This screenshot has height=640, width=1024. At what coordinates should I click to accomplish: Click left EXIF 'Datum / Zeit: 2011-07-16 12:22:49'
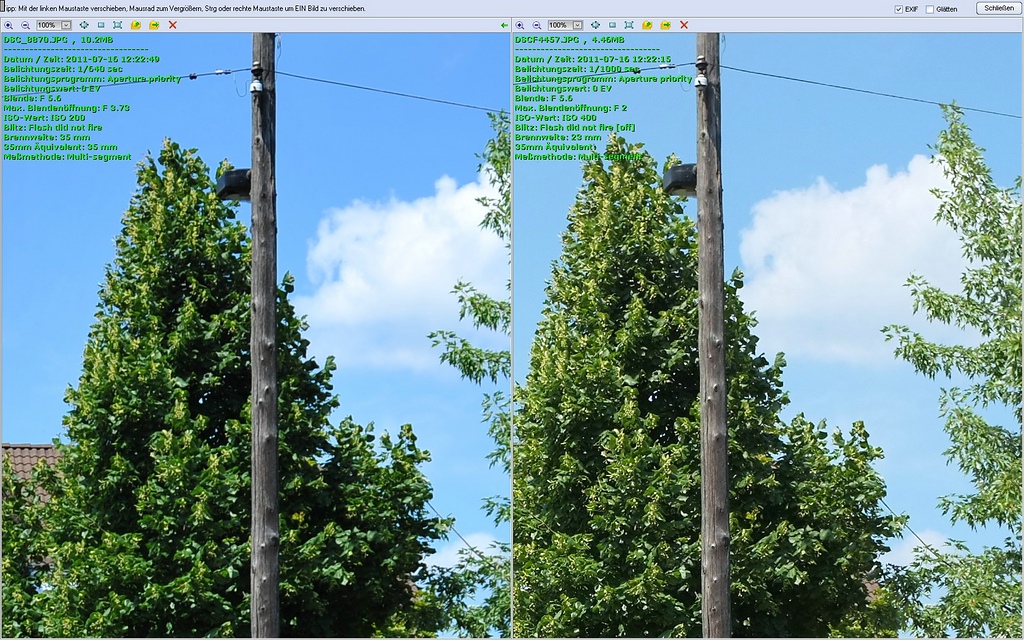pyautogui.click(x=82, y=59)
